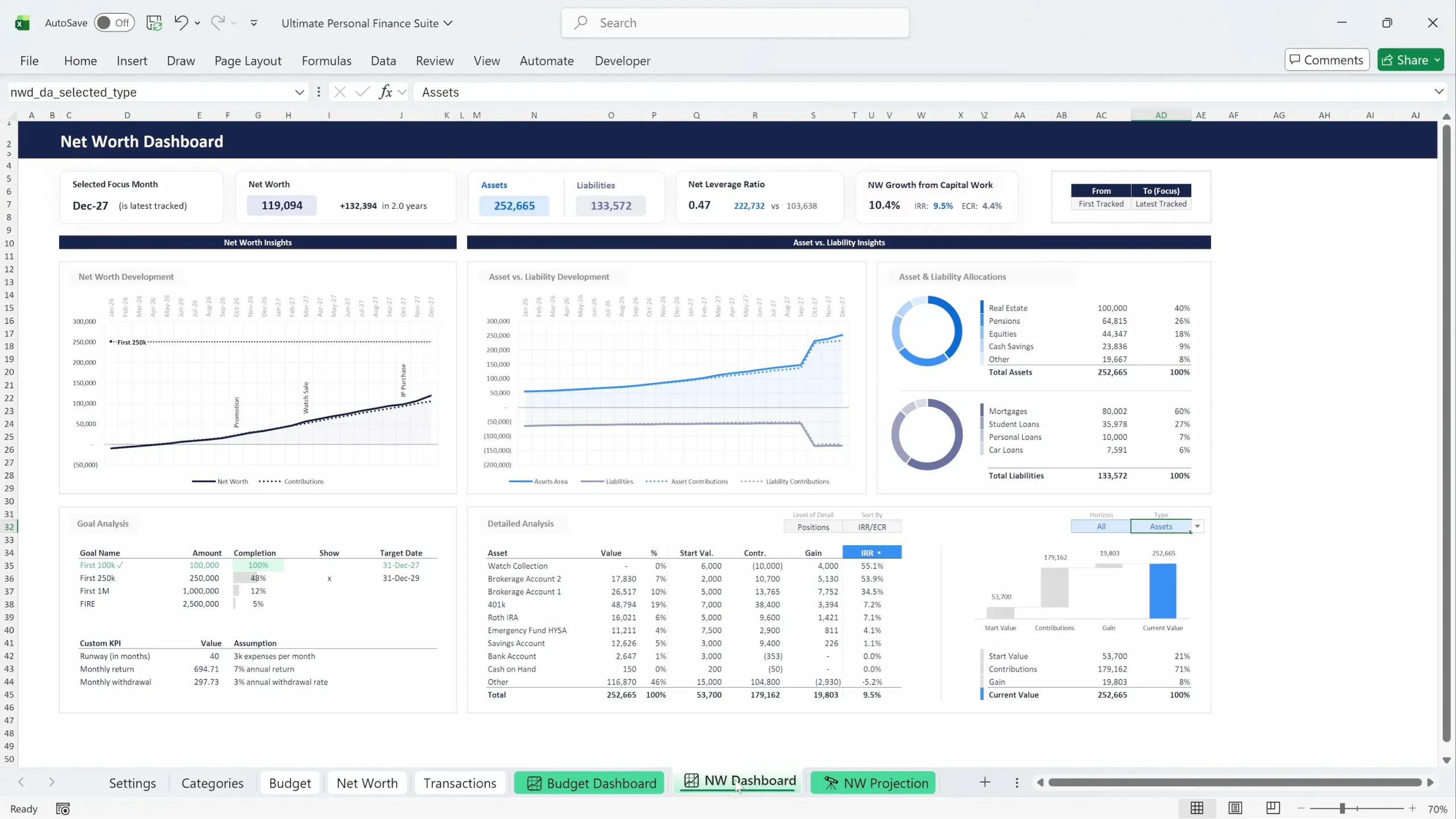Image resolution: width=1456 pixels, height=819 pixels.
Task: Toggle the AutoSave switch
Action: (114, 23)
